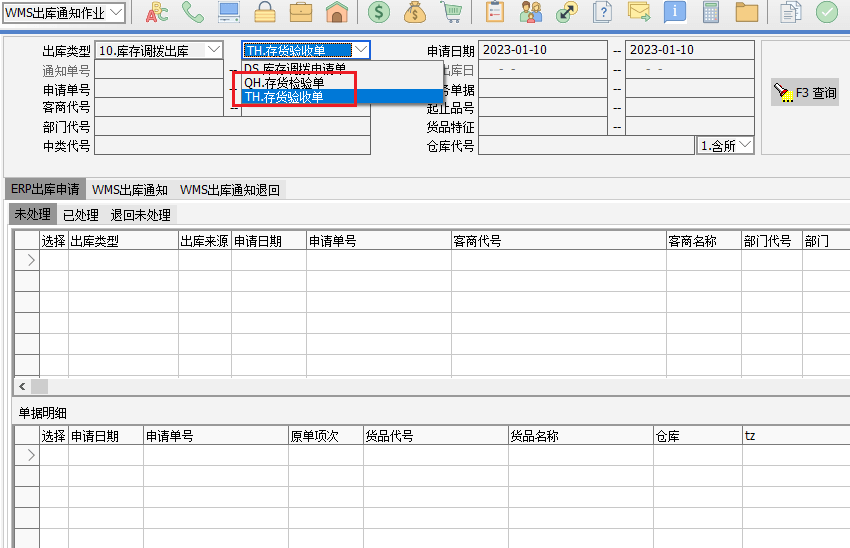Image resolution: width=850 pixels, height=548 pixels.
Task: Click the green checkmark toolbar icon
Action: click(826, 12)
